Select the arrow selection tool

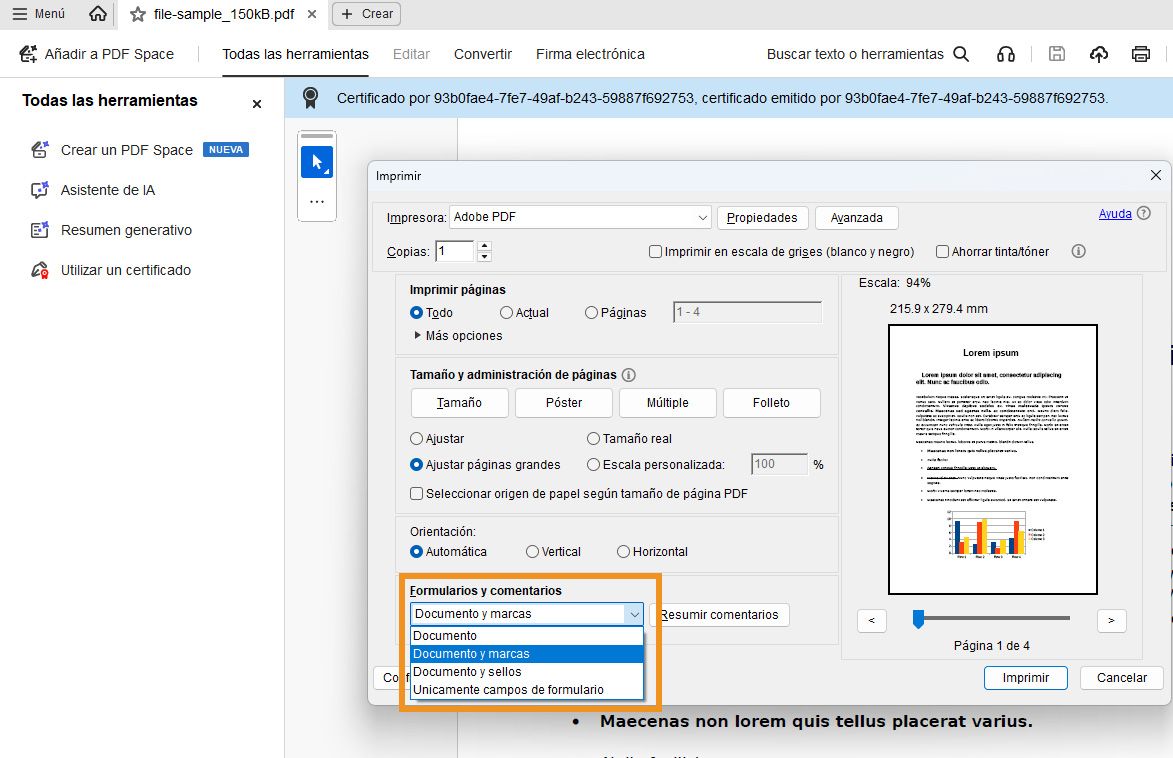(317, 162)
